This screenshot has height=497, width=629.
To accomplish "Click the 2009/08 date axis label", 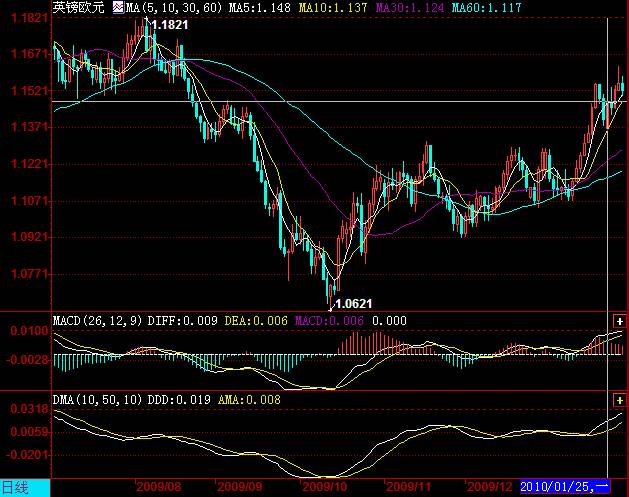I will coord(159,487).
